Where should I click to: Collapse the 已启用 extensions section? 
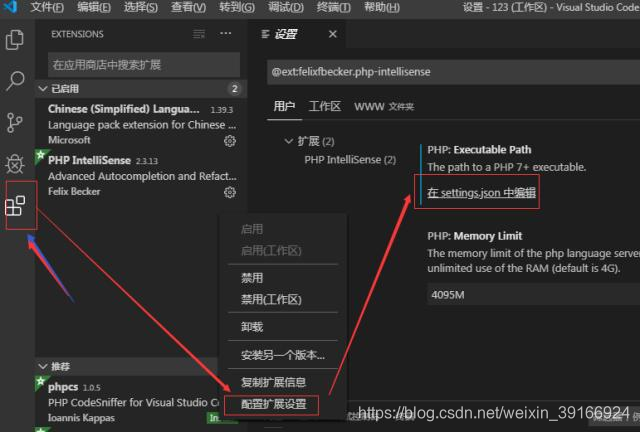(x=43, y=89)
